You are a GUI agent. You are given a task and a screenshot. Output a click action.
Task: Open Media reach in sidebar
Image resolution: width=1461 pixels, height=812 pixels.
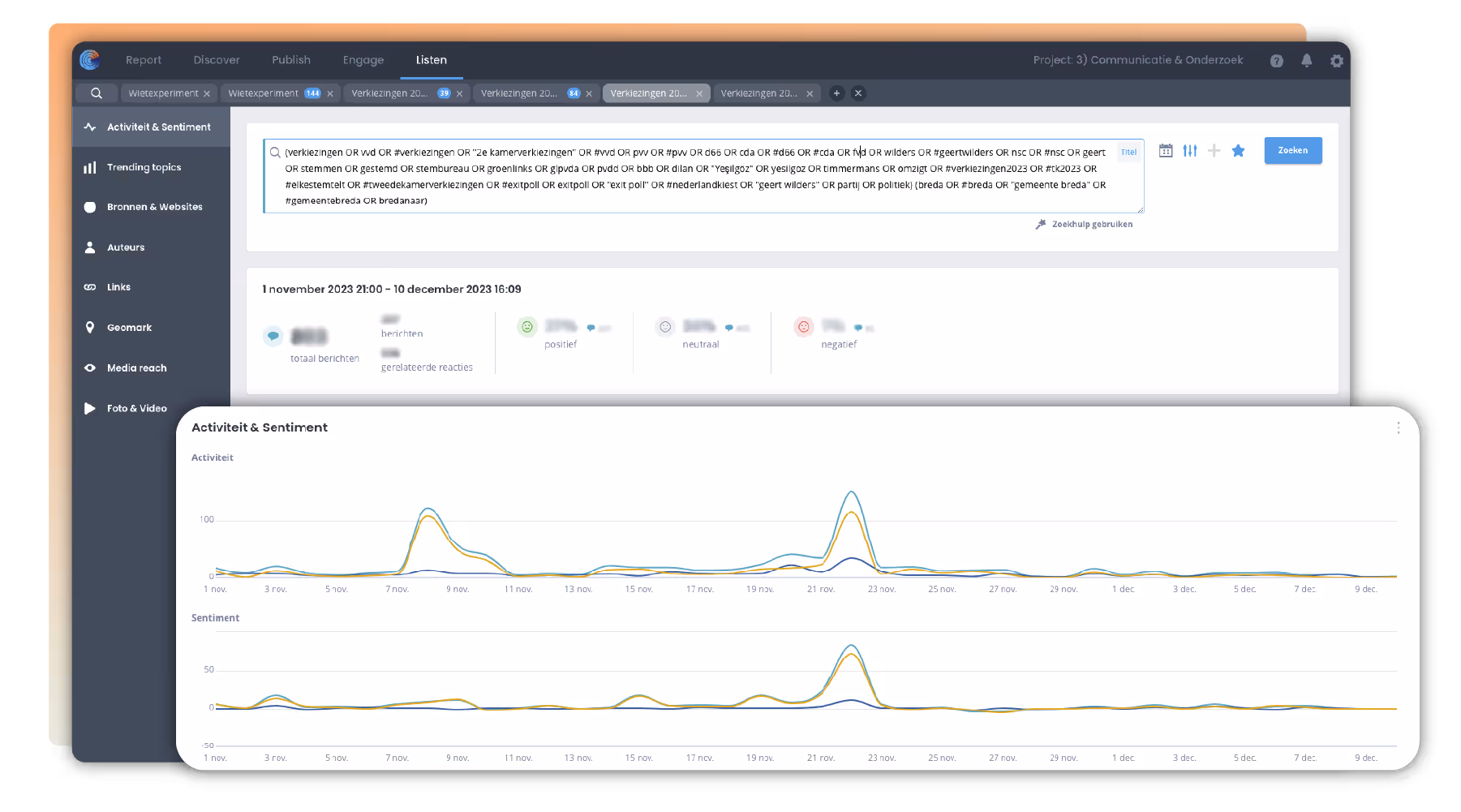[x=151, y=368]
